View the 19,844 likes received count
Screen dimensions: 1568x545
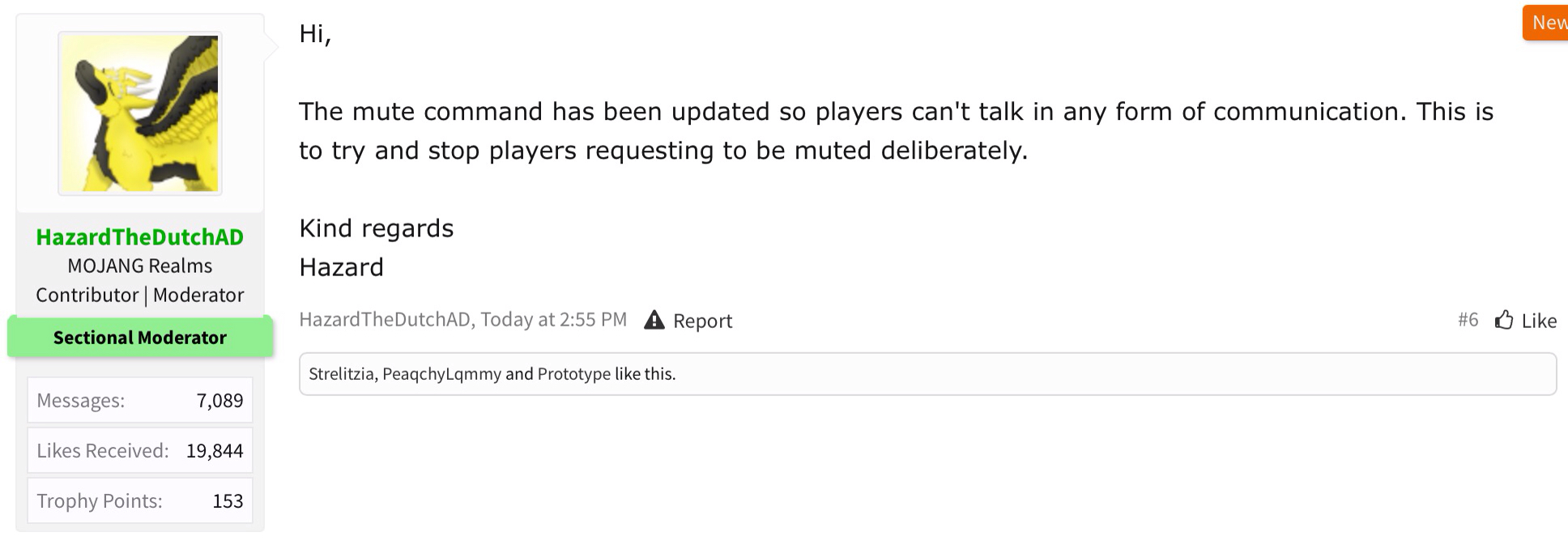coord(215,451)
